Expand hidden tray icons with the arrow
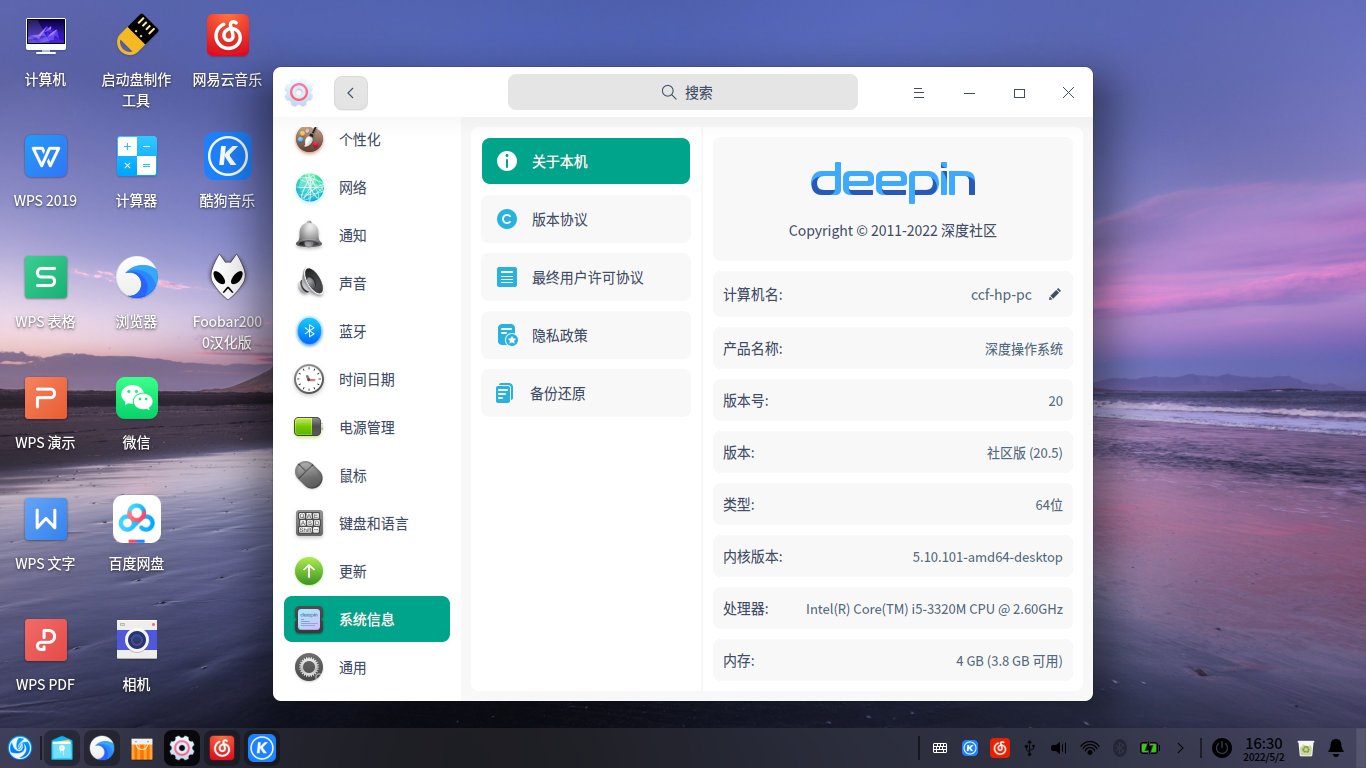 [x=1181, y=747]
